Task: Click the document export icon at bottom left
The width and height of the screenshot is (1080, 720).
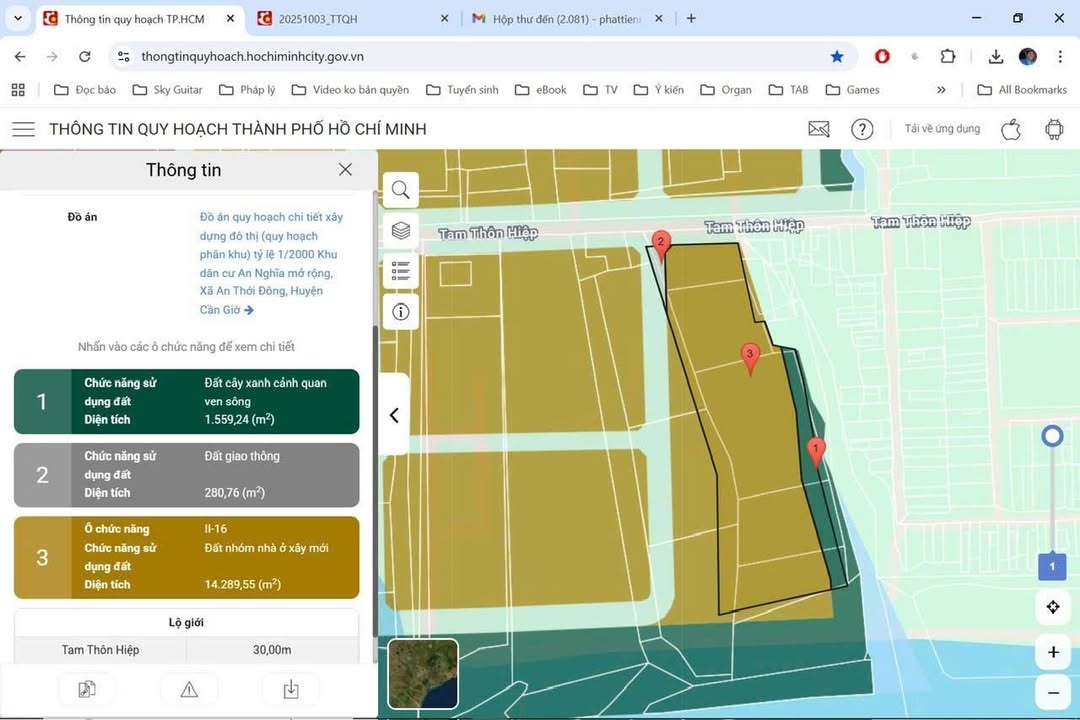Action: (87, 688)
